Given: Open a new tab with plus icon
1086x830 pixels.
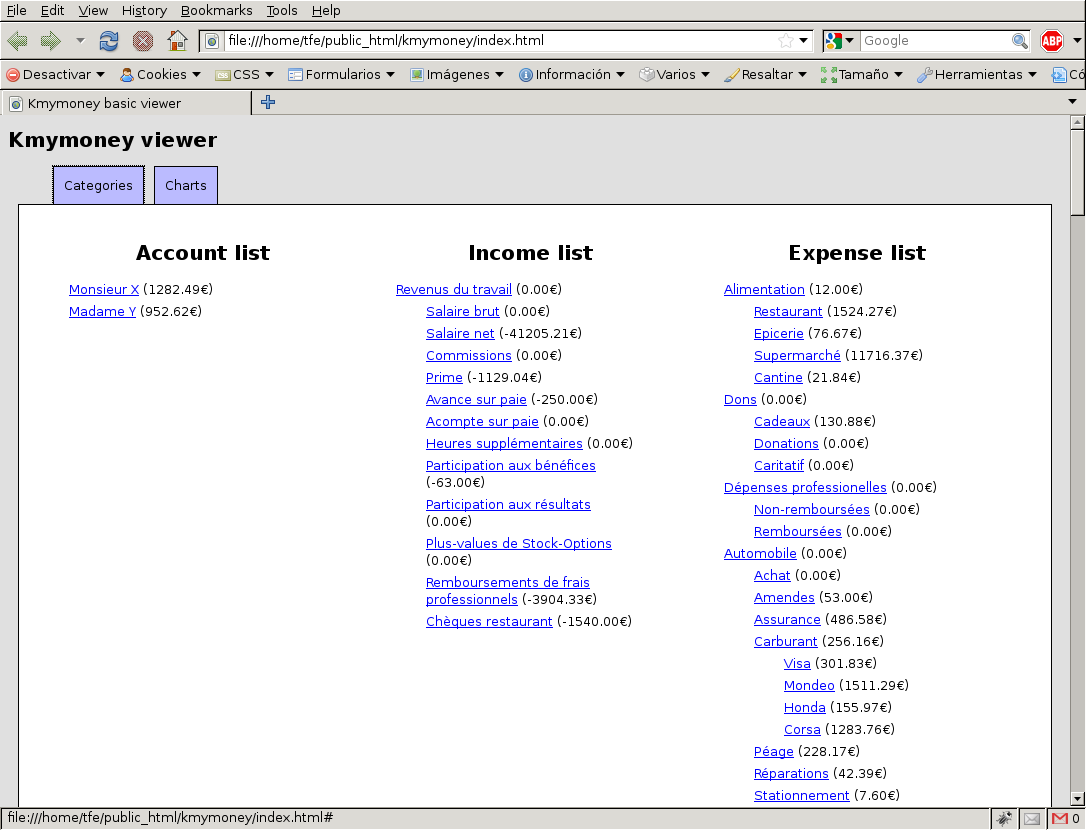Looking at the screenshot, I should click(268, 103).
